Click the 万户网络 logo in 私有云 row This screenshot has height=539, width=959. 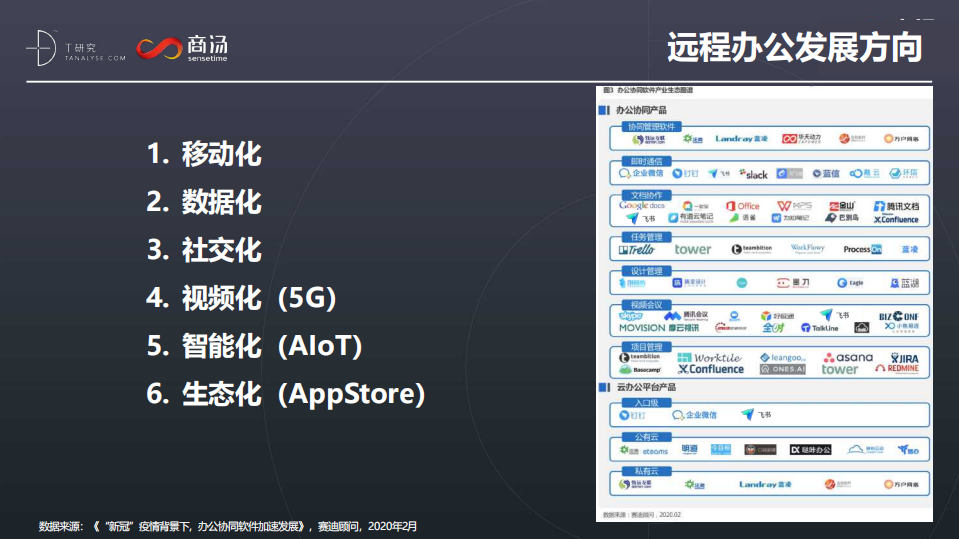point(902,485)
